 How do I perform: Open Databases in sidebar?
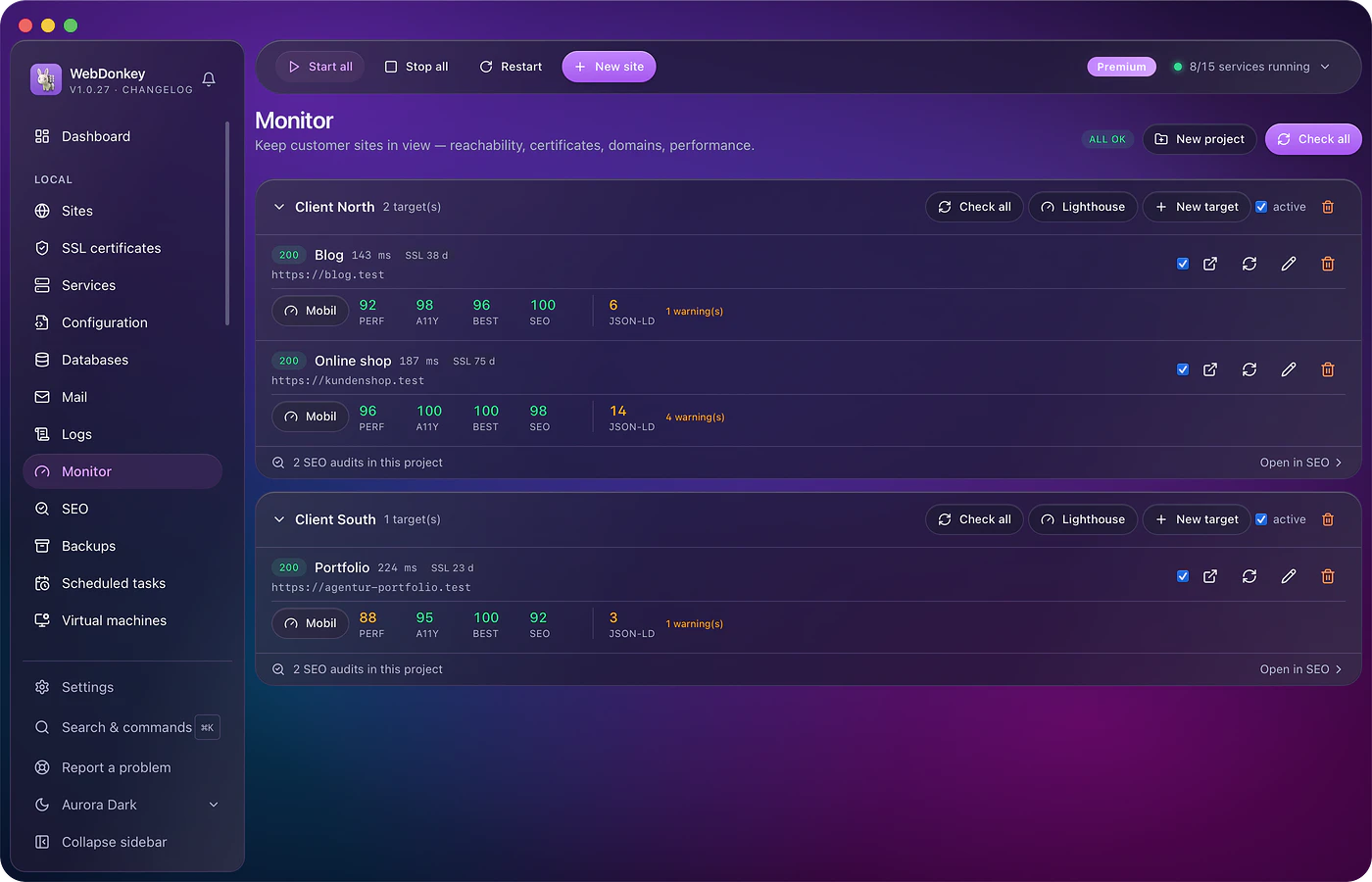(x=122, y=360)
